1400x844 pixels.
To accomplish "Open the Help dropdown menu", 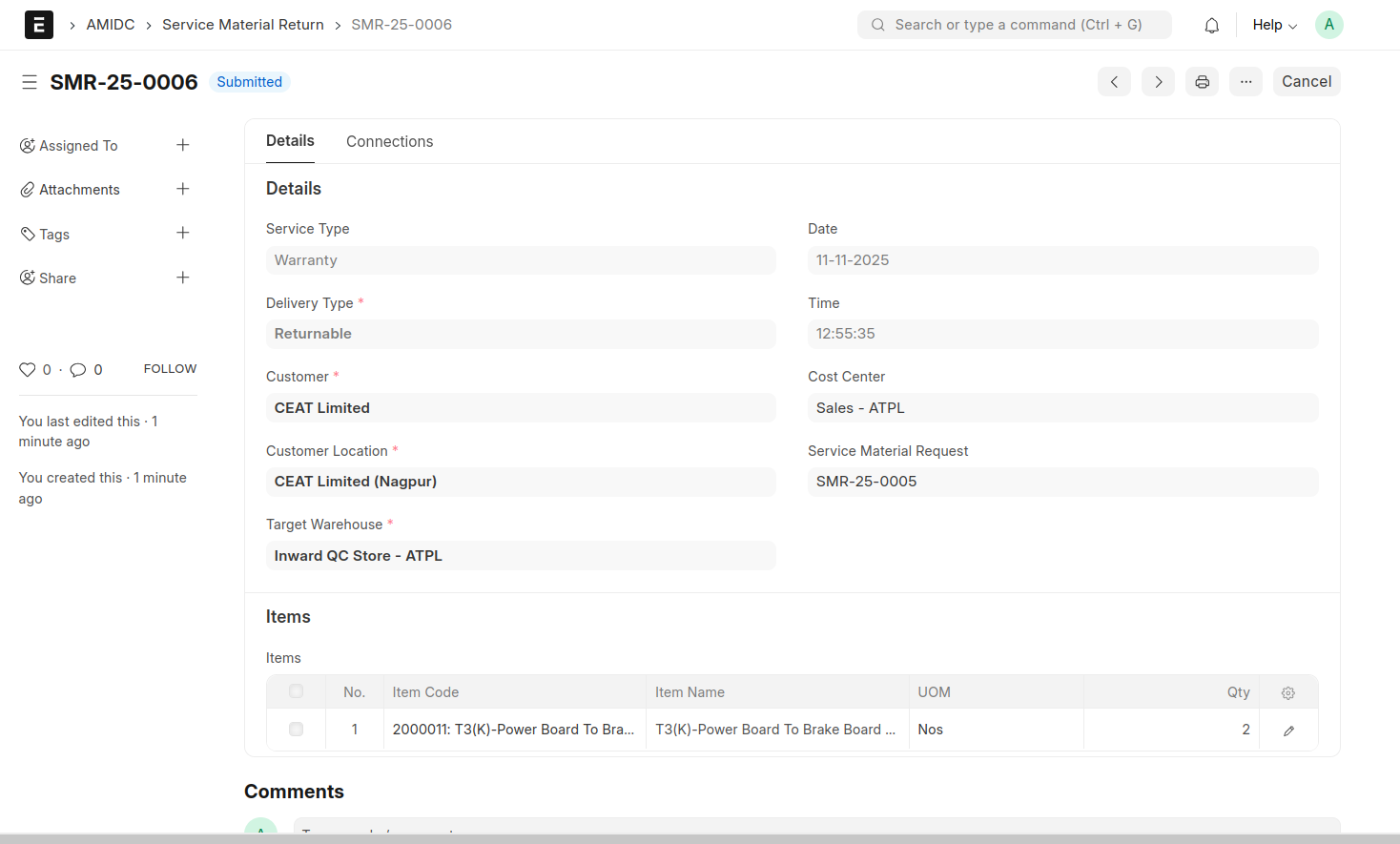I will click(x=1274, y=25).
